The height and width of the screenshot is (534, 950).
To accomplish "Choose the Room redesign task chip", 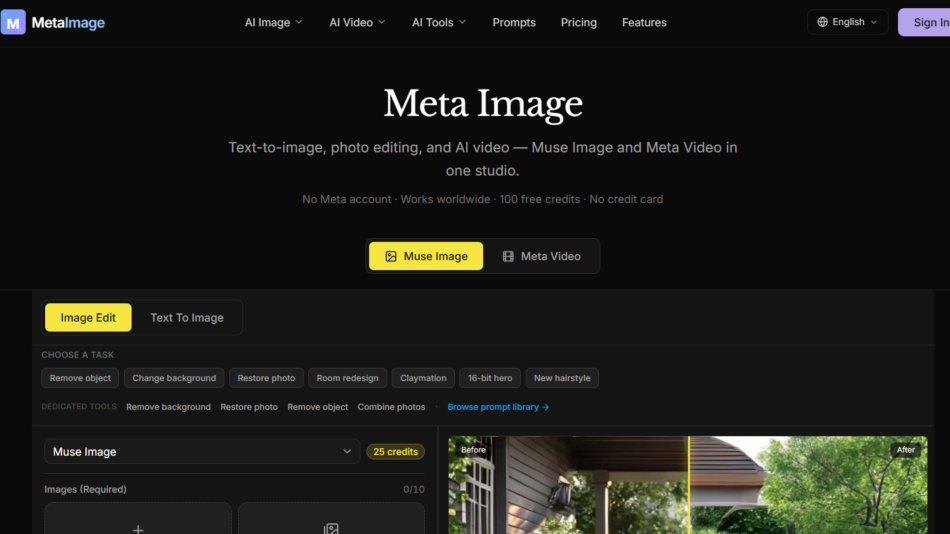I will pos(347,378).
